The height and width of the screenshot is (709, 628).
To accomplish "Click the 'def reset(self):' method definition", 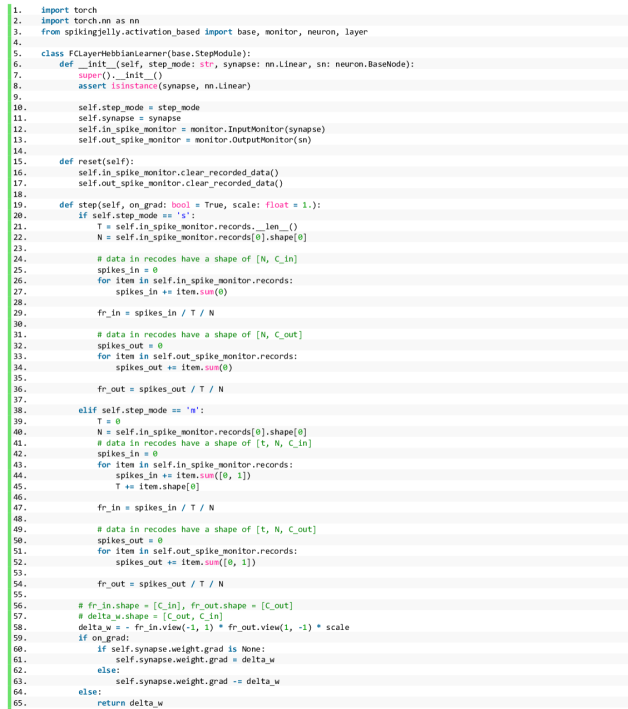I will tap(96, 161).
